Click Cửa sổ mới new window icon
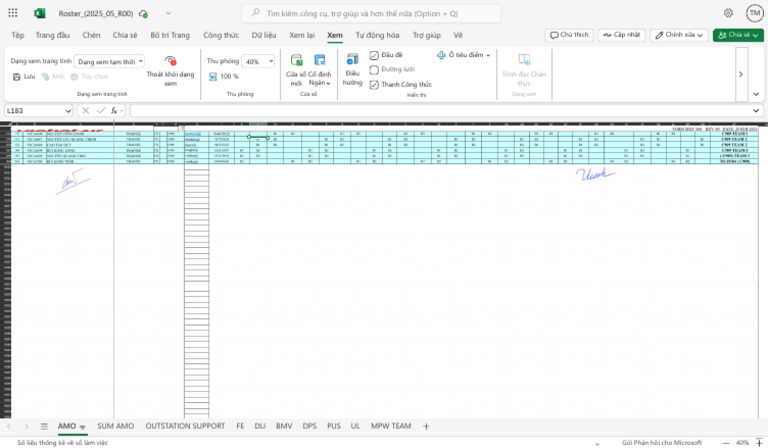Screen dimensions: 768x448 pyautogui.click(x=296, y=60)
